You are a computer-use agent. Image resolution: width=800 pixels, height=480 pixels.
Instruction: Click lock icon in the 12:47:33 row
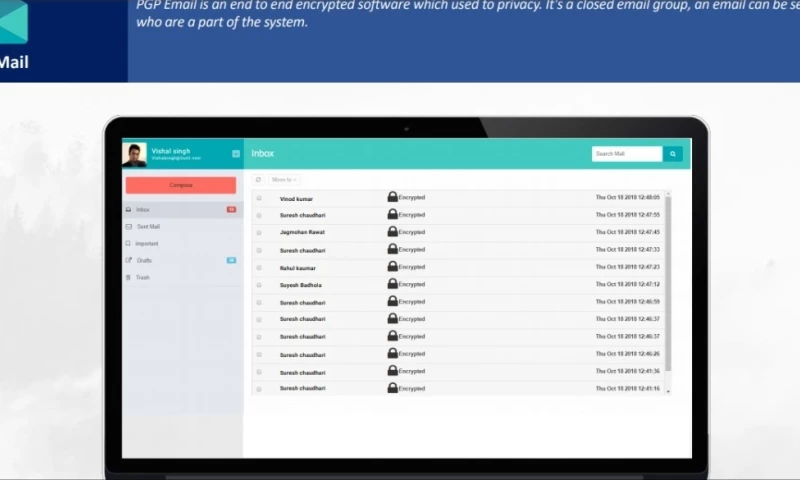pyautogui.click(x=392, y=249)
